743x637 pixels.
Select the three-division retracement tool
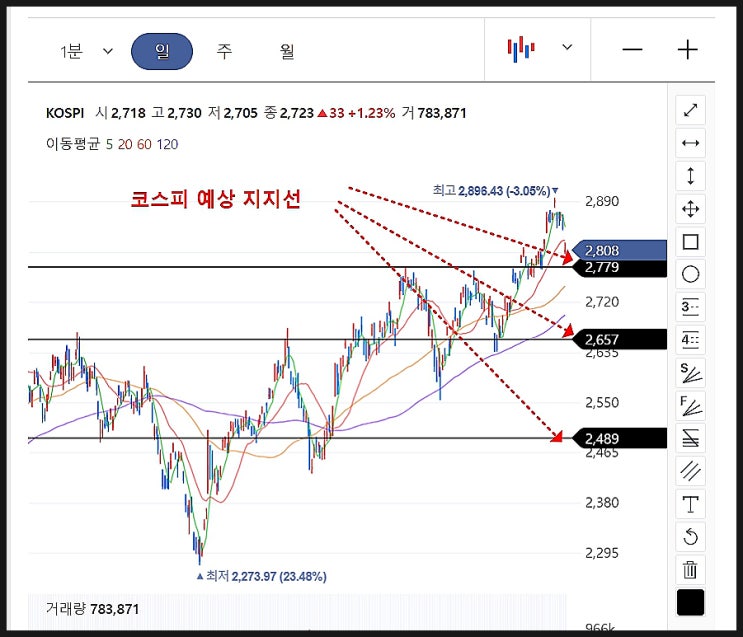690,307
